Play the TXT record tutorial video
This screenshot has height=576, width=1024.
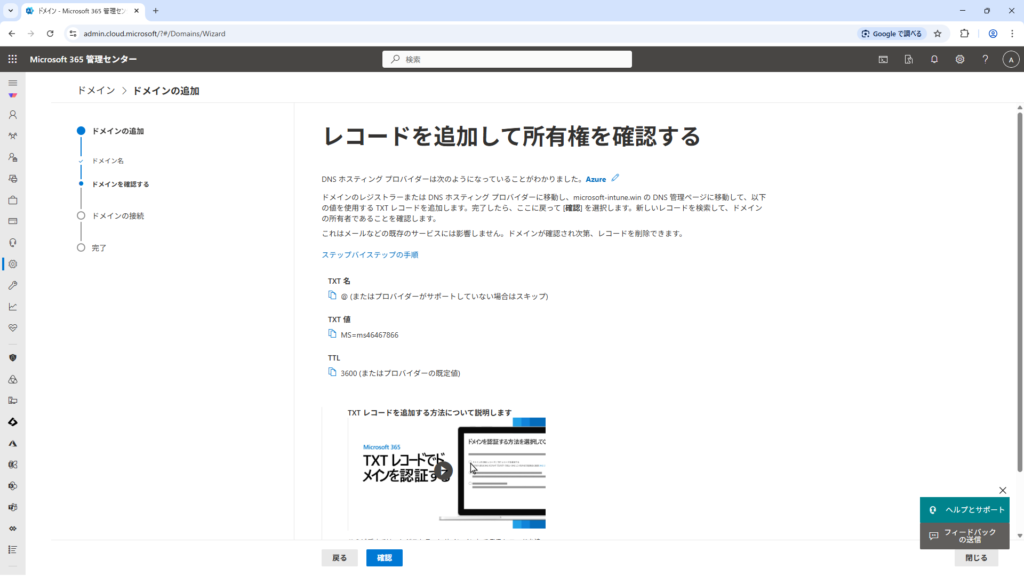pos(443,471)
